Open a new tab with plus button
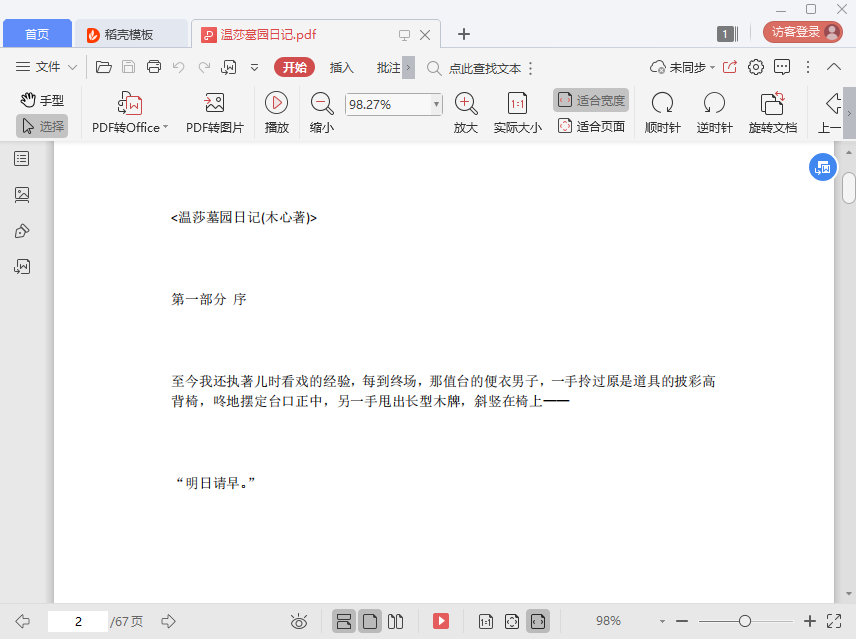Viewport: 856px width, 639px height. [x=463, y=34]
